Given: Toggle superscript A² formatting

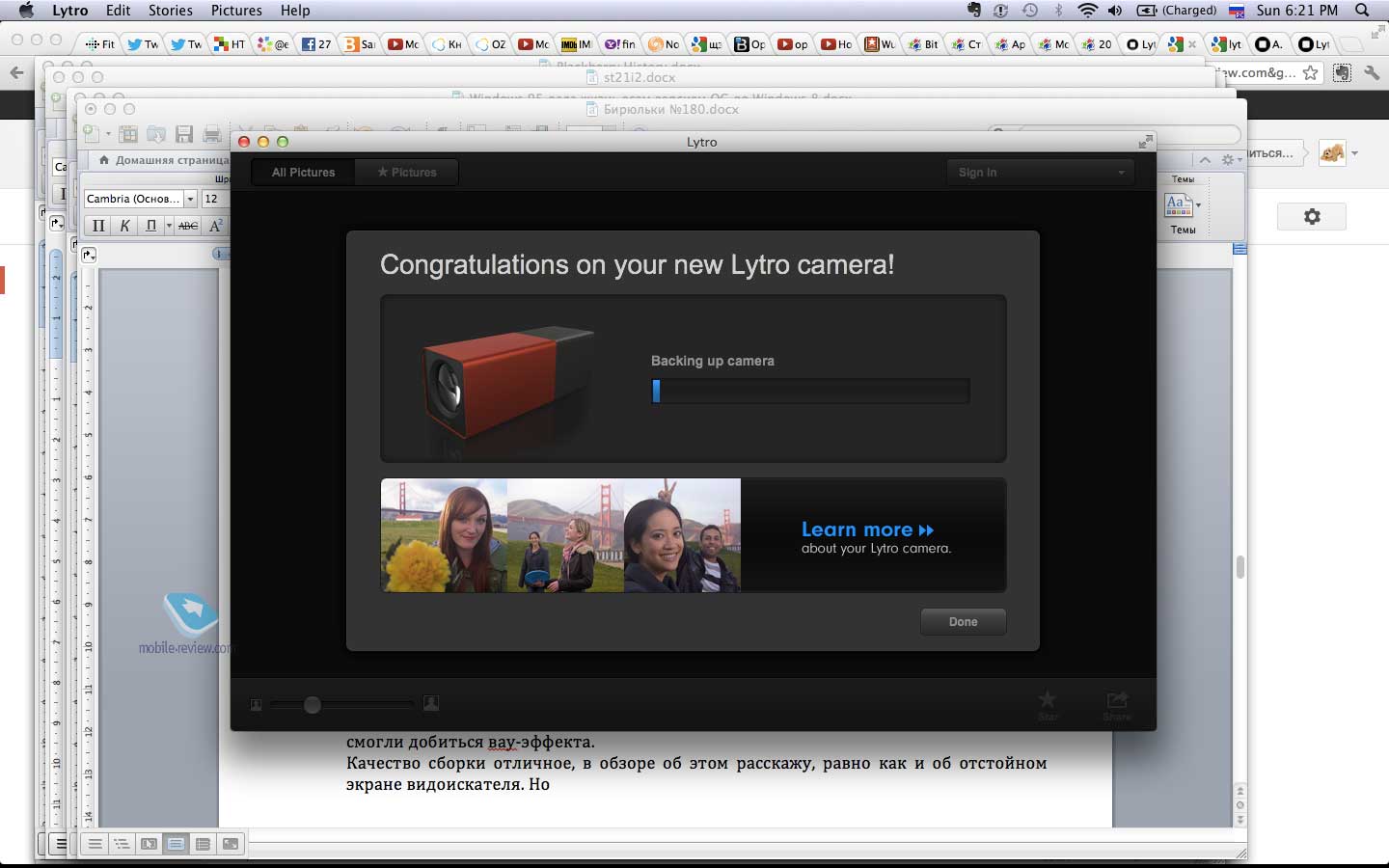Looking at the screenshot, I should (x=215, y=226).
